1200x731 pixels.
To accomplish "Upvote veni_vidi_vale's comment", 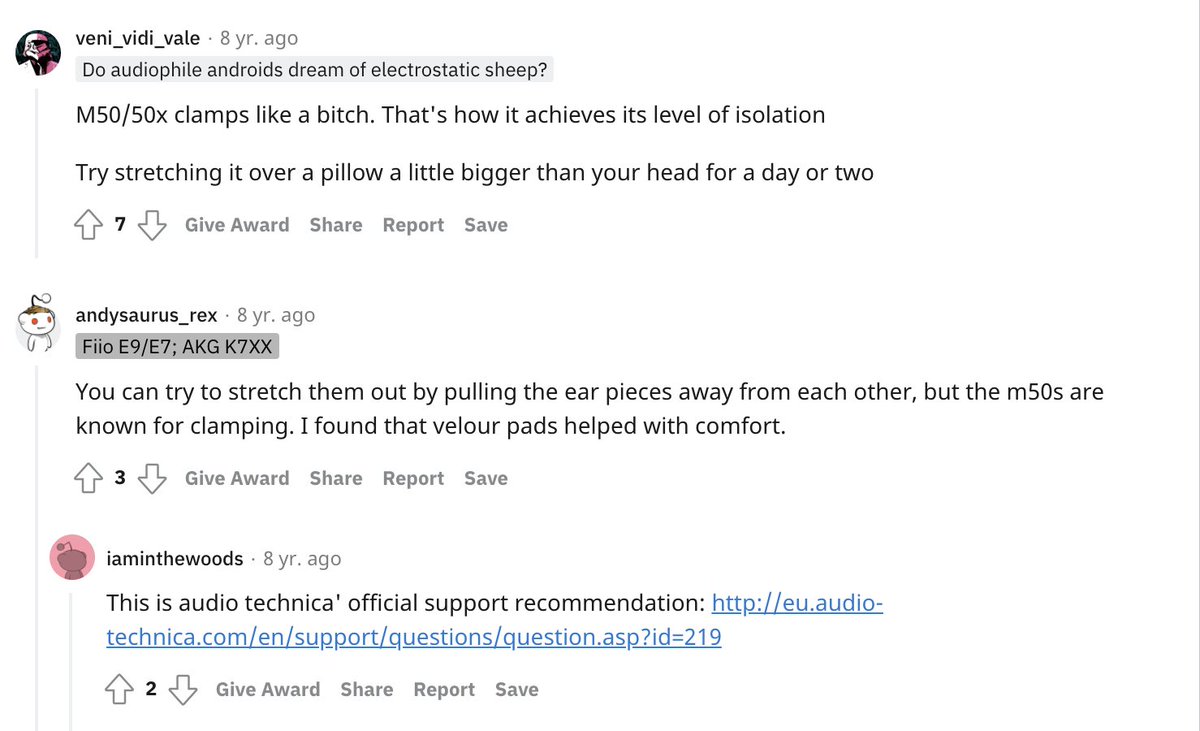I will pos(90,226).
